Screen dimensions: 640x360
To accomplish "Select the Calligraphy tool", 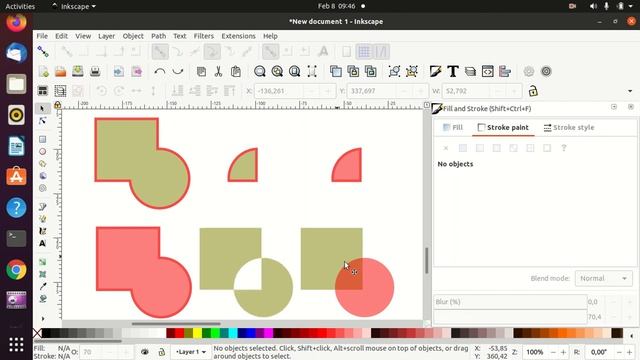I will pyautogui.click(x=42, y=231).
